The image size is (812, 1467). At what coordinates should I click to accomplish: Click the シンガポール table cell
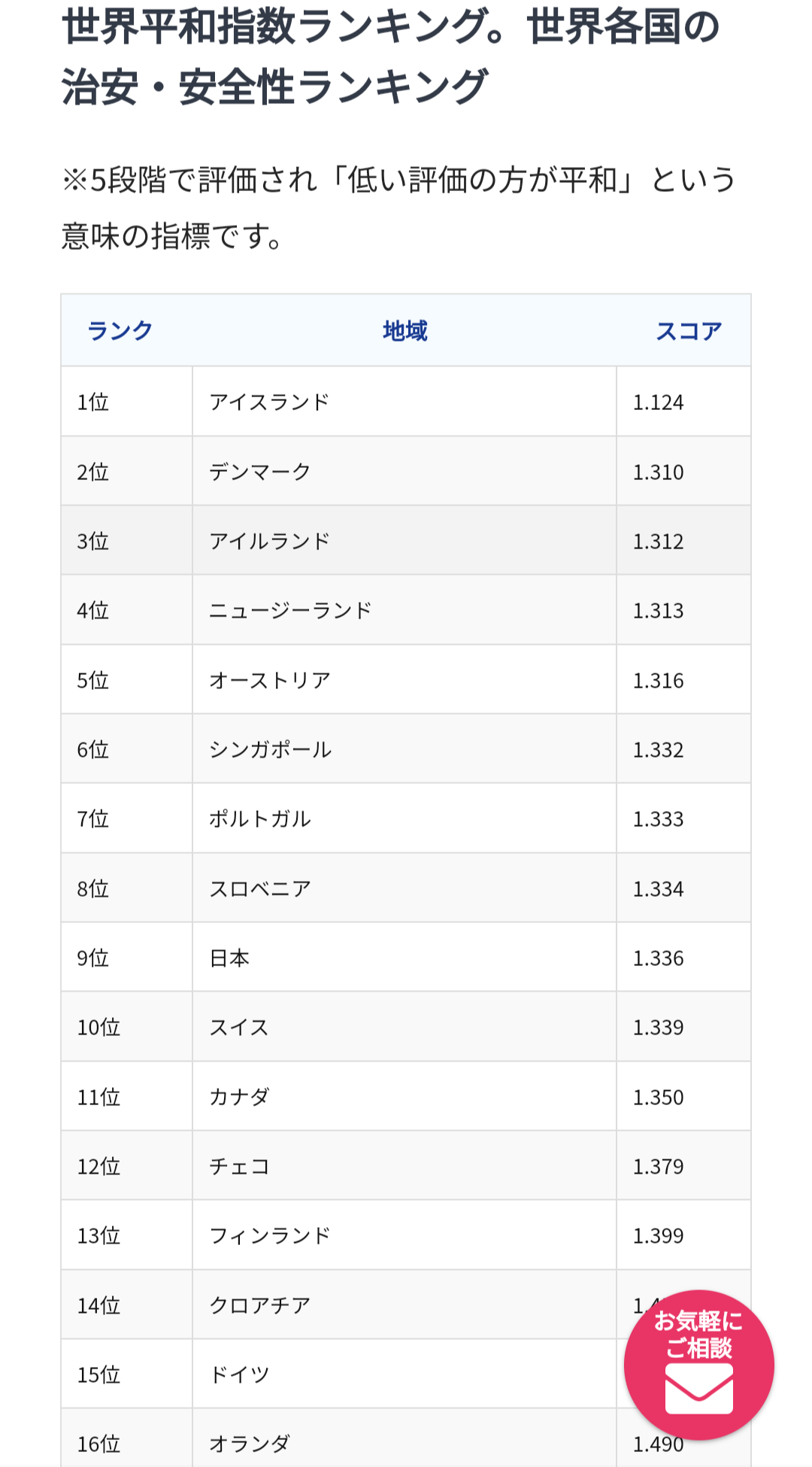(x=270, y=750)
